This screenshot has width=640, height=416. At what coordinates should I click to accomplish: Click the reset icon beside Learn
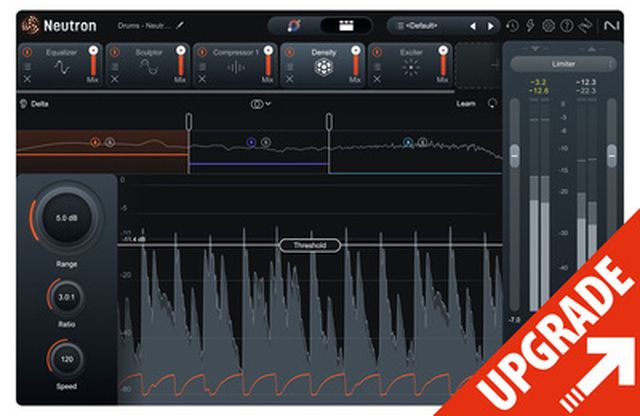pyautogui.click(x=492, y=102)
